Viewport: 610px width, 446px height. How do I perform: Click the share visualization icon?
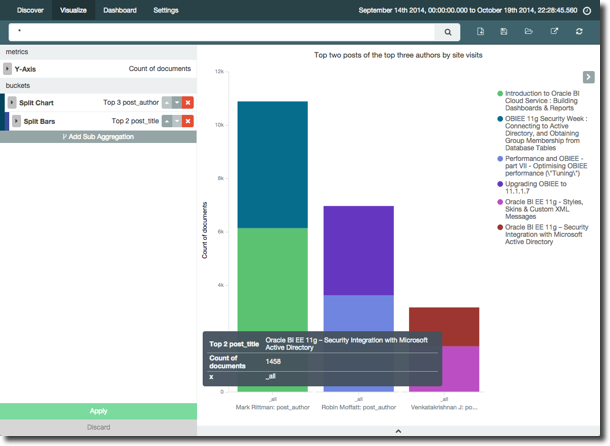coord(555,32)
